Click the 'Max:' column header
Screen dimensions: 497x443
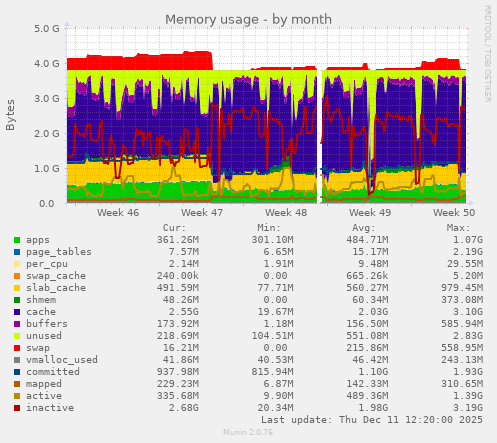tap(458, 228)
